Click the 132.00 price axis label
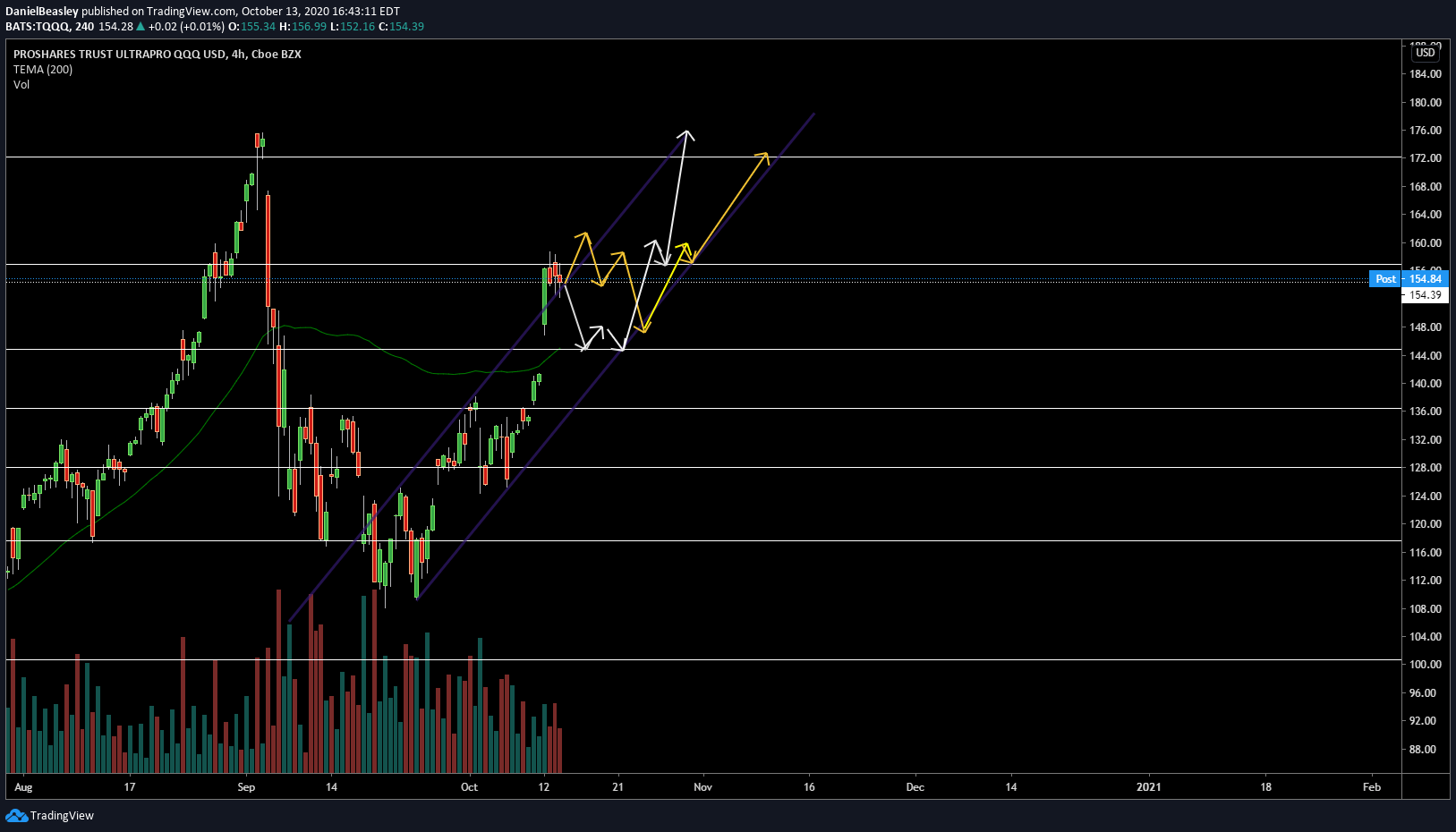The height and width of the screenshot is (832, 1456). point(1426,439)
